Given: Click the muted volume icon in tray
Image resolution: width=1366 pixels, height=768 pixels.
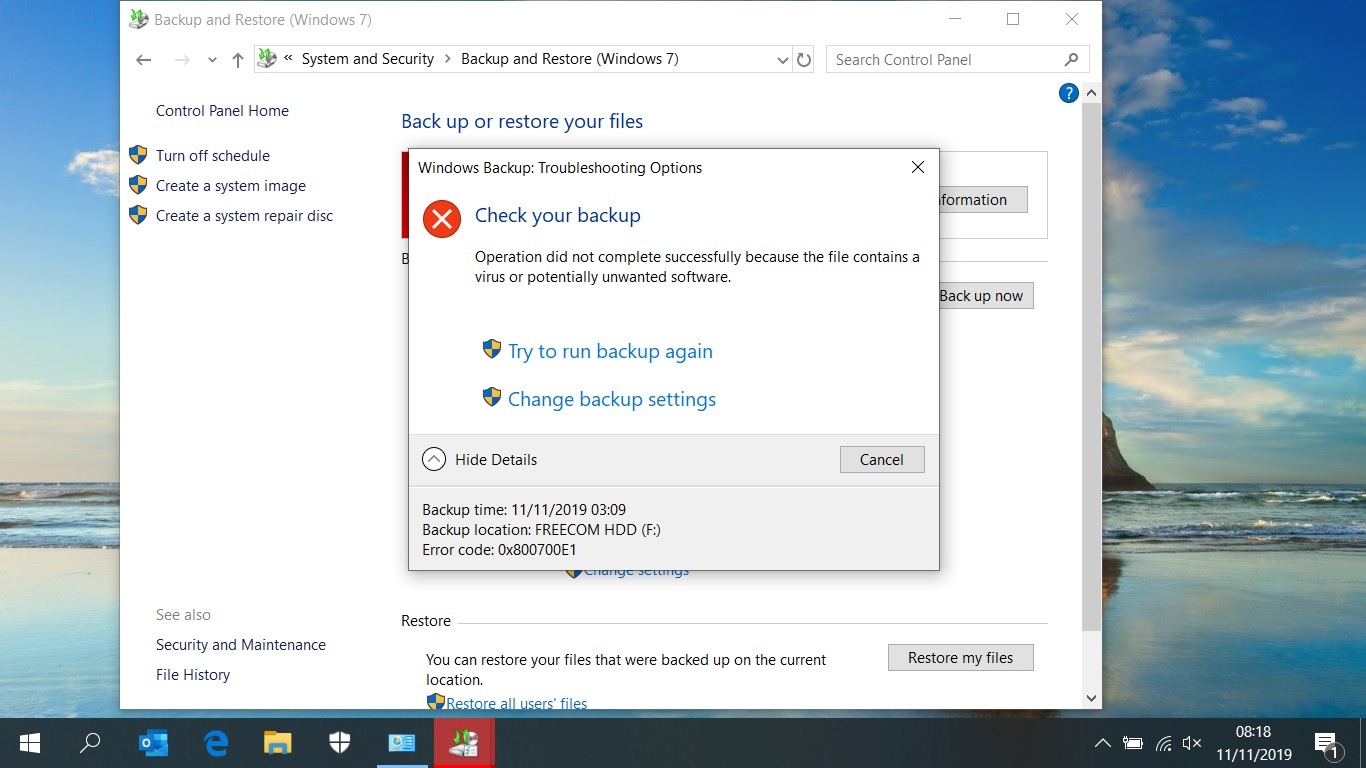Looking at the screenshot, I should pos(1192,743).
